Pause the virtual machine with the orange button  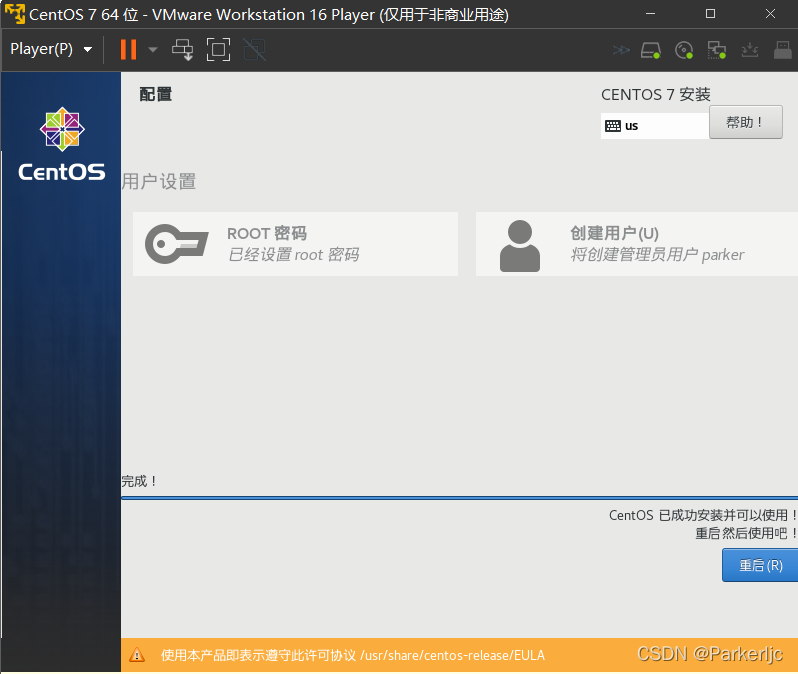pos(128,49)
